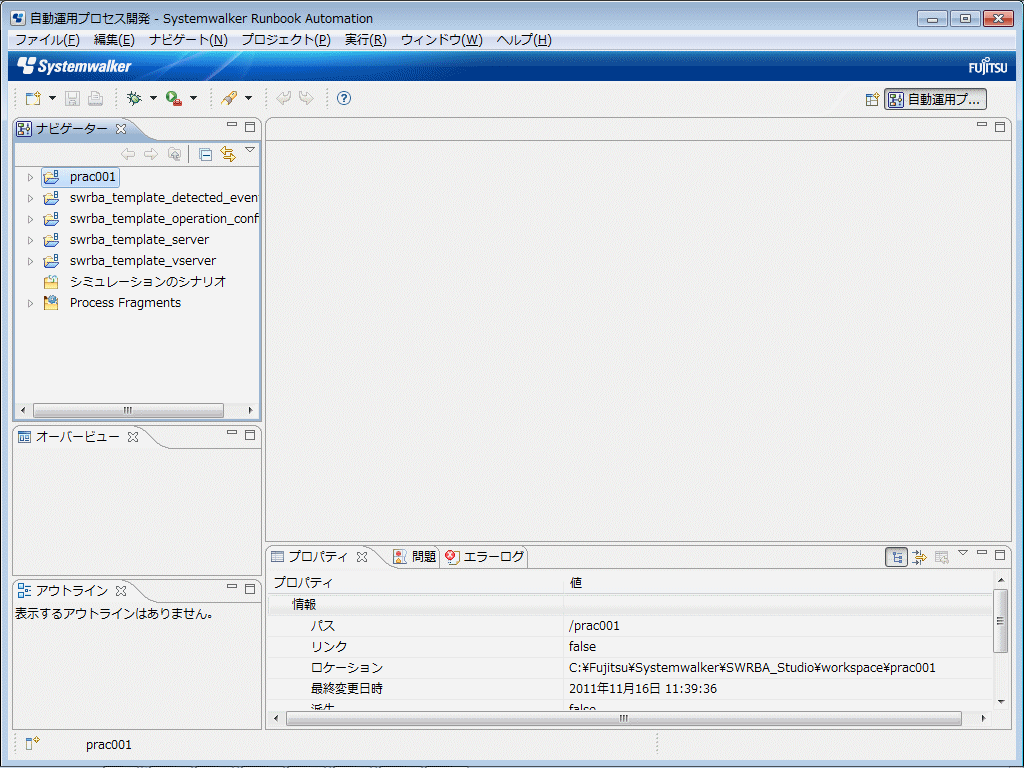
Task: Click the Collapse All icon in Navigator
Action: coord(205,154)
